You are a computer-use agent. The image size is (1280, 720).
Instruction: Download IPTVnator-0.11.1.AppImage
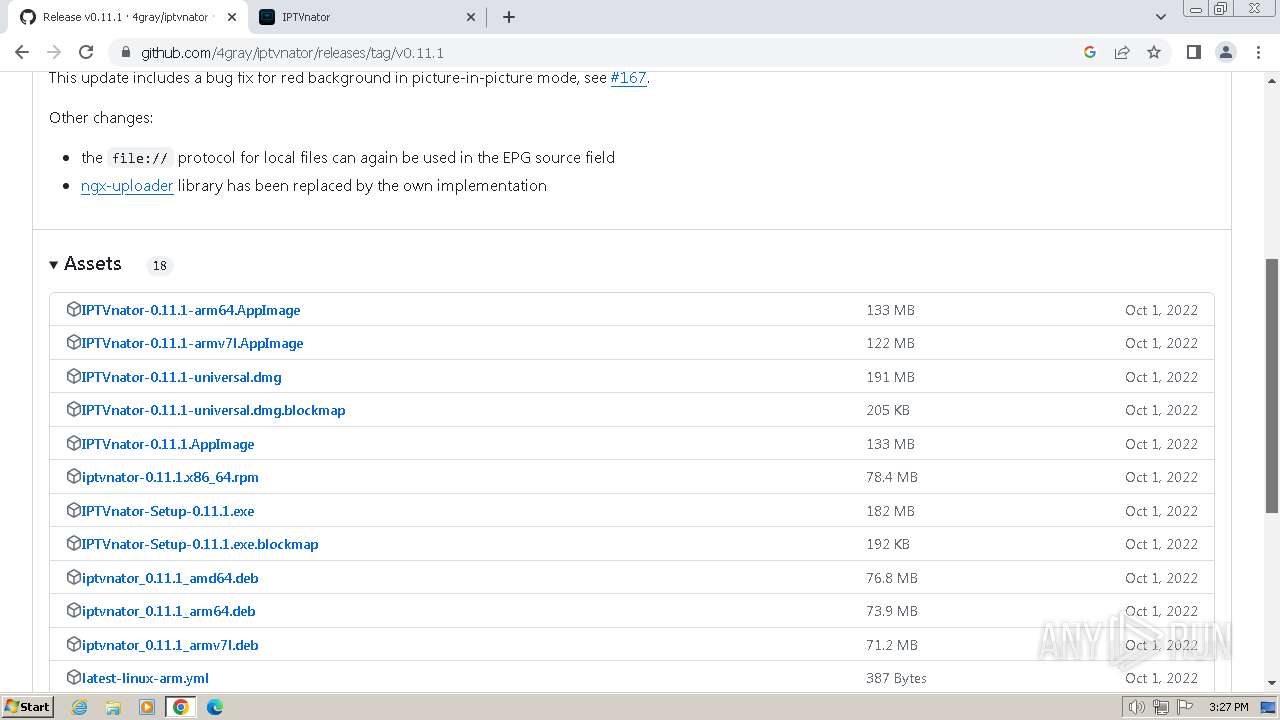click(168, 444)
